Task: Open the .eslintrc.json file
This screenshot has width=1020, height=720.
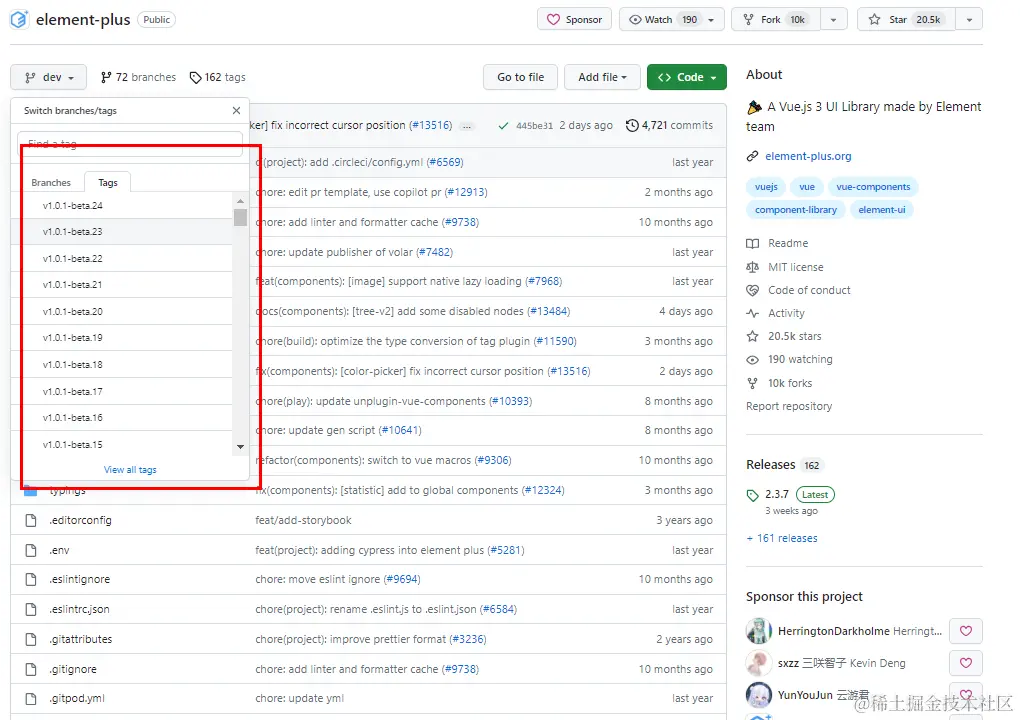Action: click(x=79, y=609)
